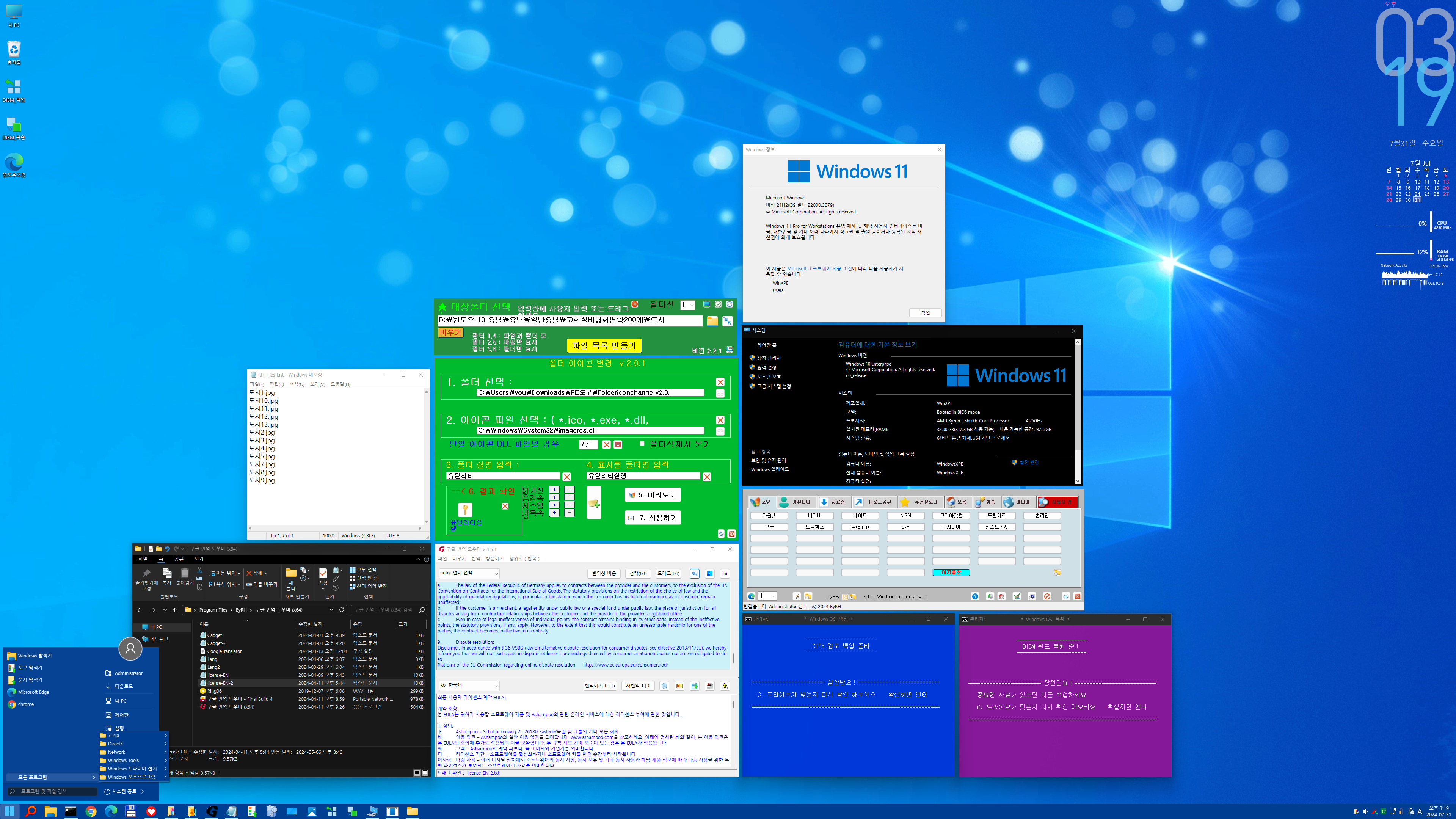1456x819 pixels.
Task: Click the yellow key result icon under 결과 확인
Action: (464, 509)
